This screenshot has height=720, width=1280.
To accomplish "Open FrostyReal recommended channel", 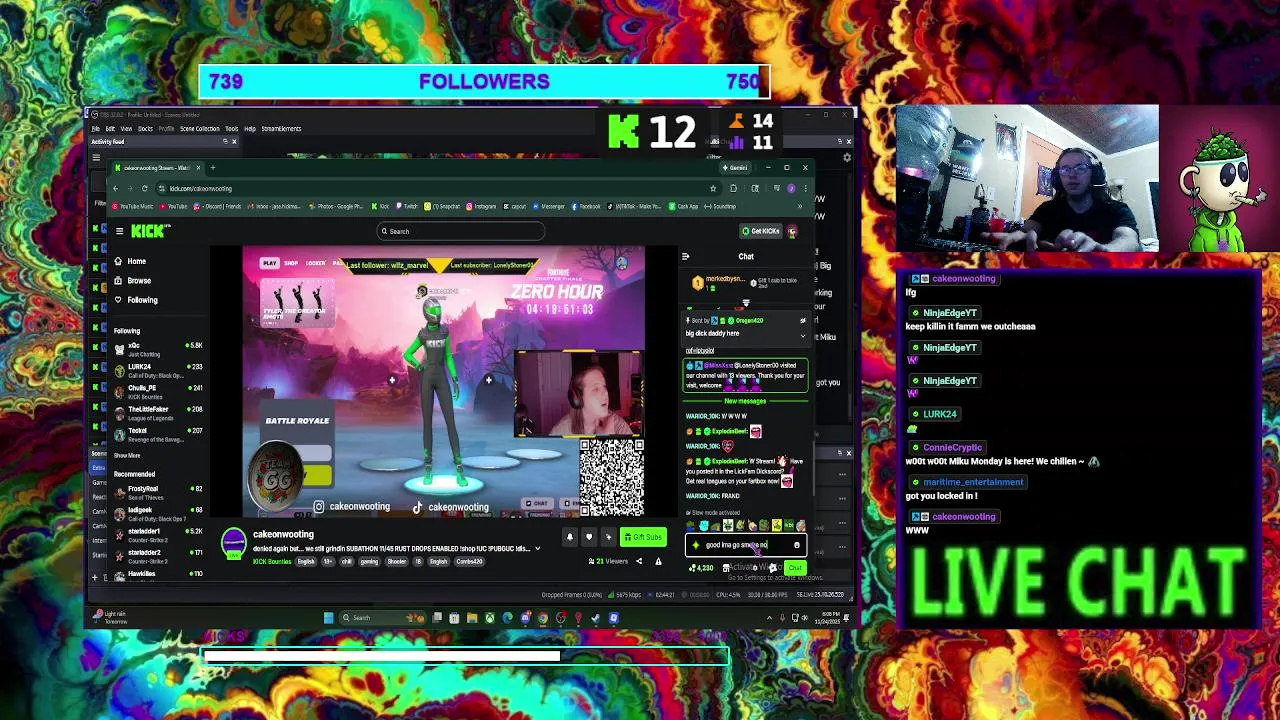I will pyautogui.click(x=158, y=492).
